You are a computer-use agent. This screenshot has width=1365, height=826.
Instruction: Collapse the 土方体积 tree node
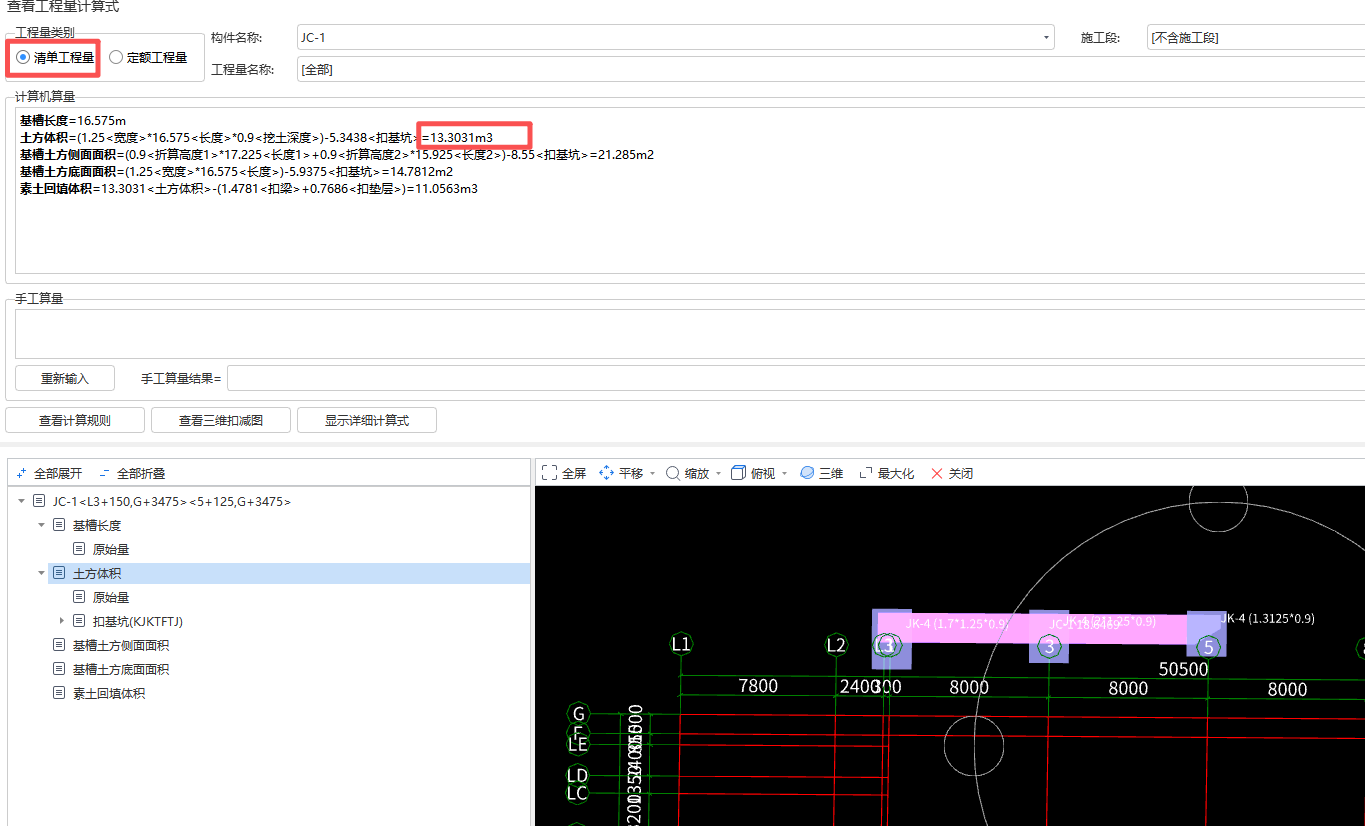41,573
